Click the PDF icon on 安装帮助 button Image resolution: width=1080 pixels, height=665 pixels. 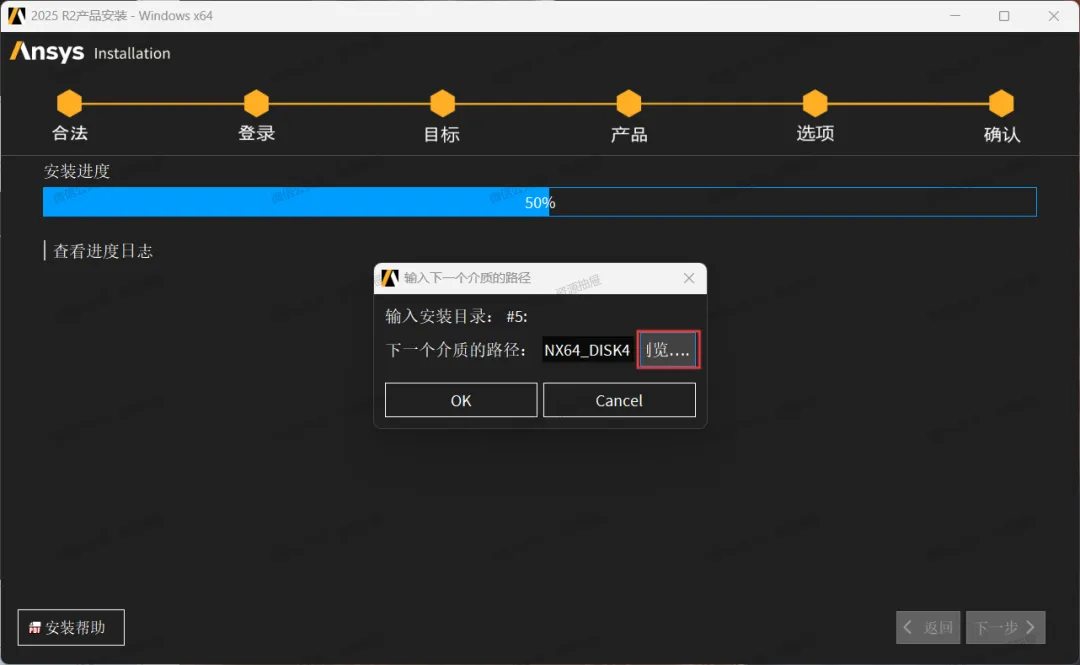point(34,628)
